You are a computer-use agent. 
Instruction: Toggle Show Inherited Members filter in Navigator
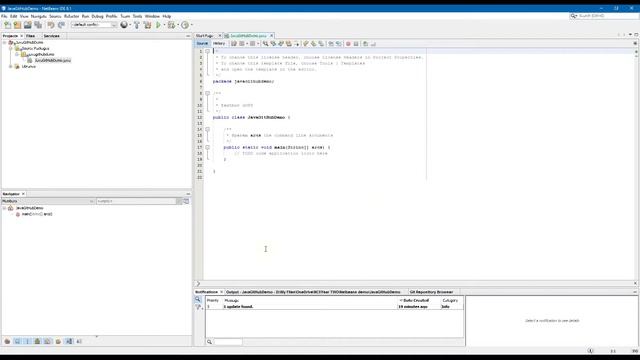[x=7, y=341]
